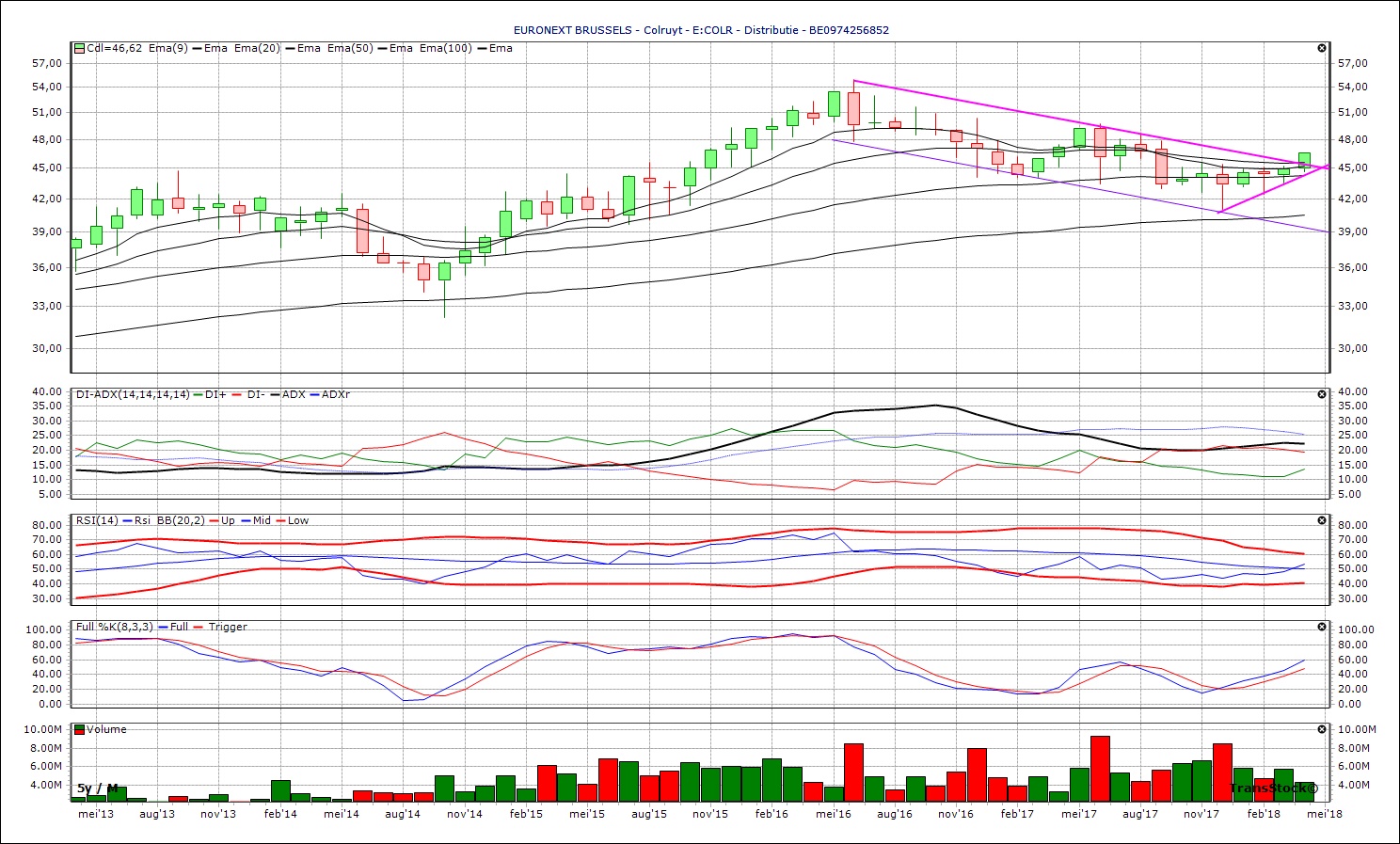
Task: Click the feb'16 date label
Action: coord(772,814)
